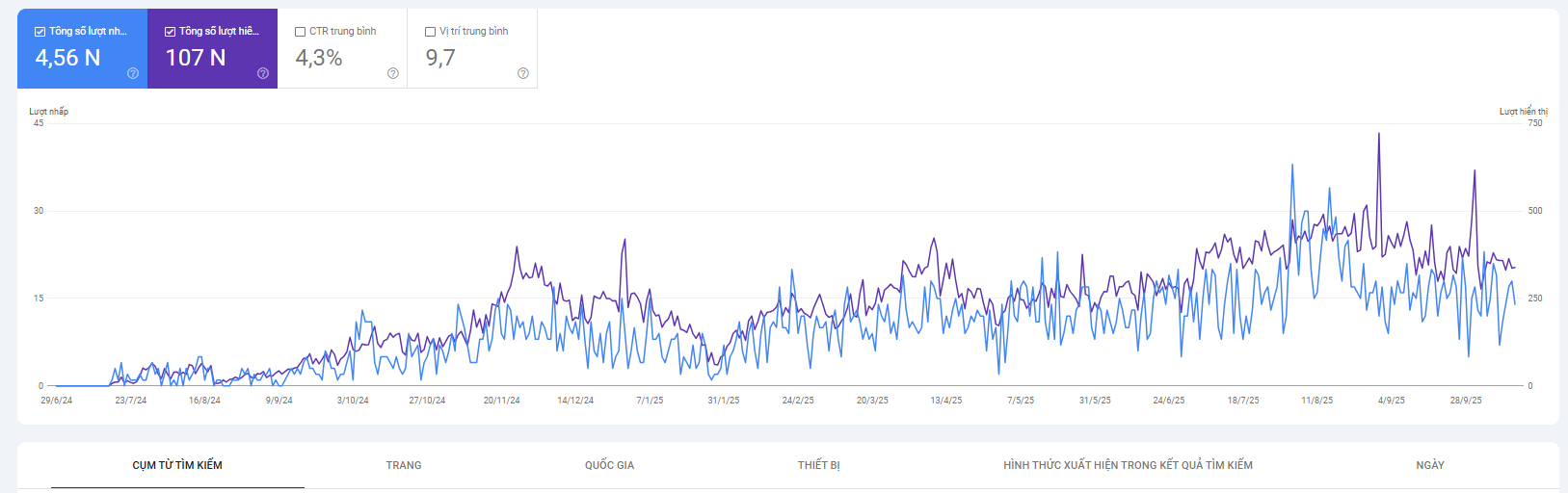Switch to the QUỐC GIA tab
The image size is (1568, 493).
(x=609, y=465)
